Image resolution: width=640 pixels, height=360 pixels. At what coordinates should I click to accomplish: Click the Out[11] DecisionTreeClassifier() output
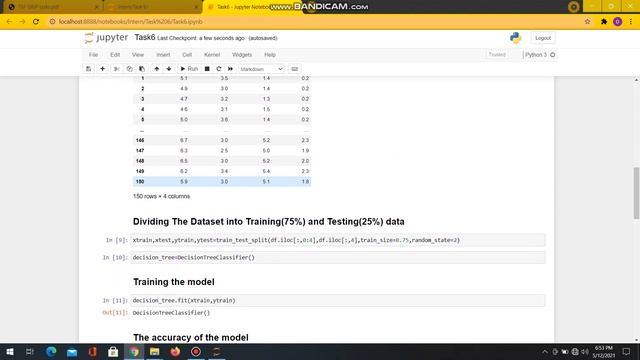pos(171,313)
